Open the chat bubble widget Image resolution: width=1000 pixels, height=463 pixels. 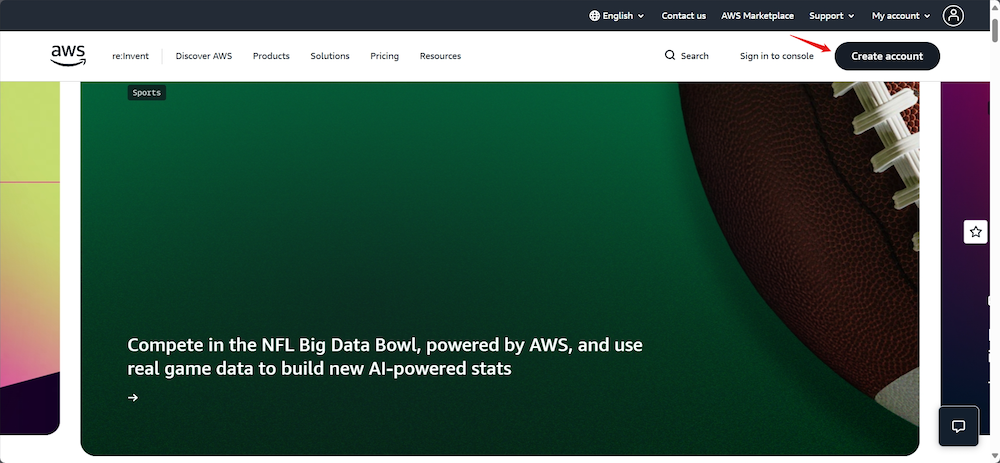click(958, 426)
